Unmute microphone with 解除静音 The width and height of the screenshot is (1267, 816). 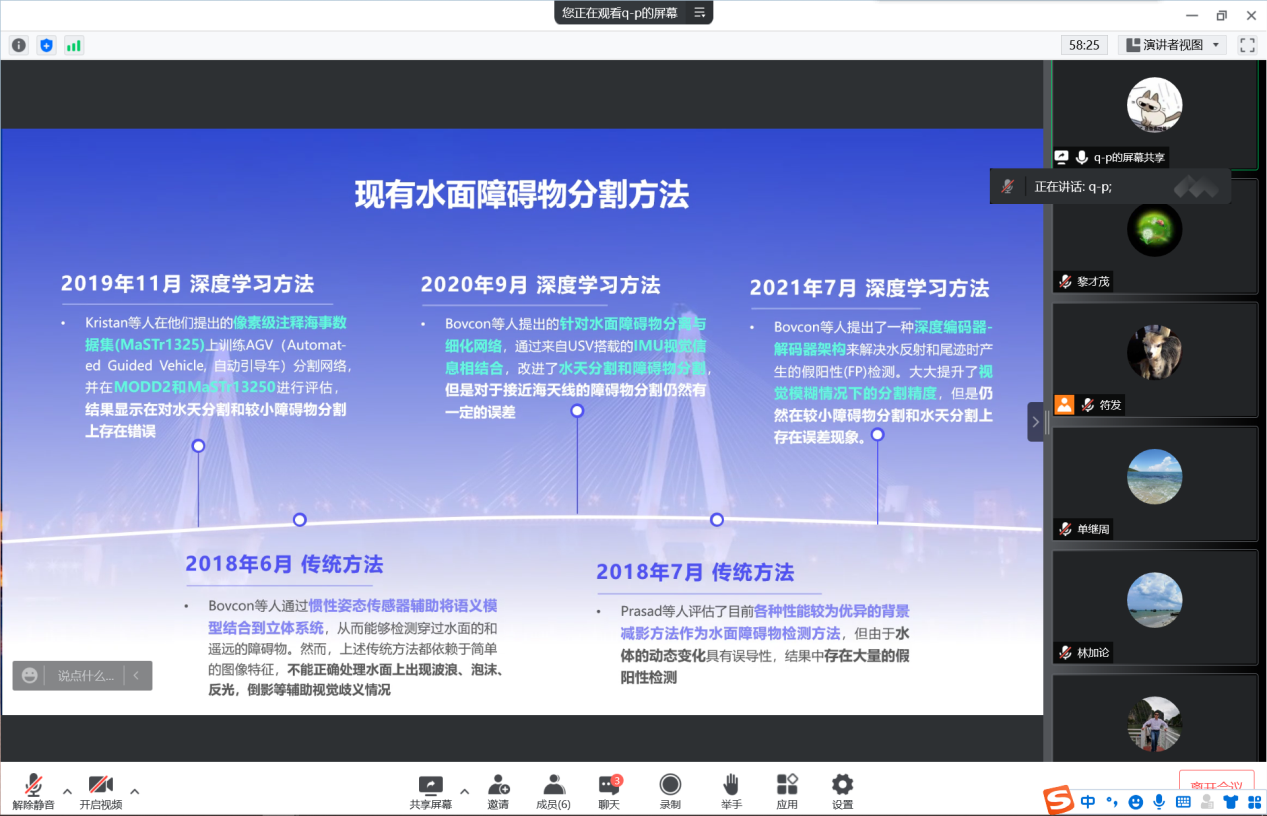tap(34, 791)
